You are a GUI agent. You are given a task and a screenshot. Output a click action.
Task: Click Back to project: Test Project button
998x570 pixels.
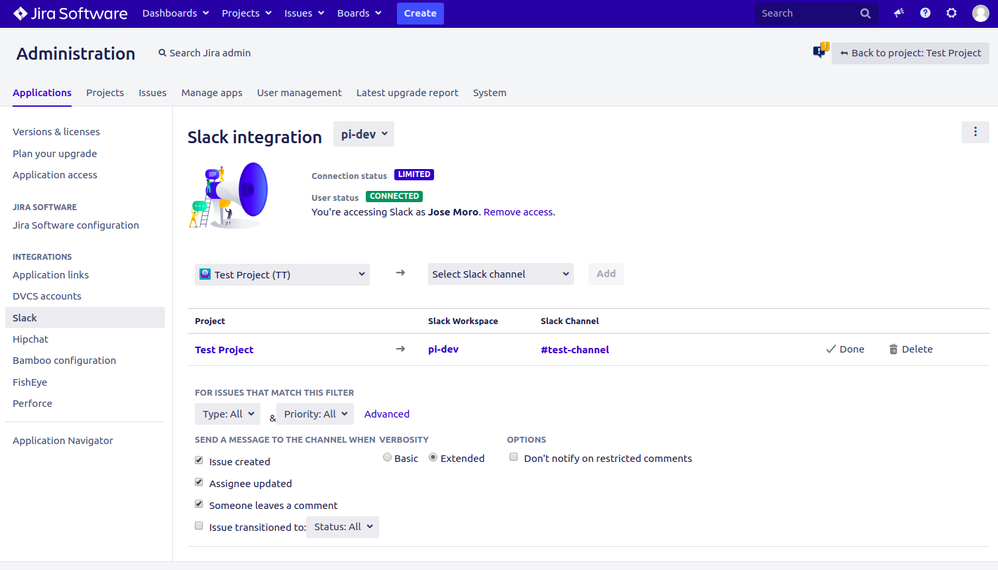pyautogui.click(x=910, y=53)
